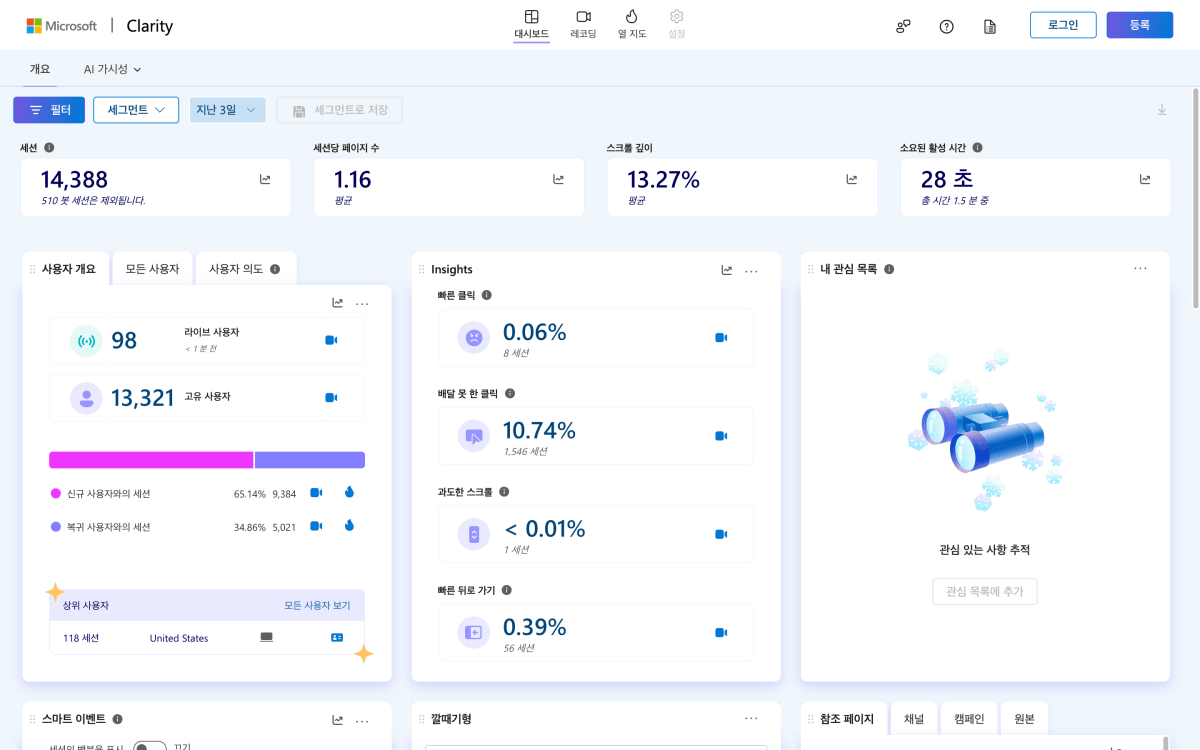This screenshot has width=1200, height=750.
Task: Click the 로그인 button
Action: click(x=1063, y=25)
